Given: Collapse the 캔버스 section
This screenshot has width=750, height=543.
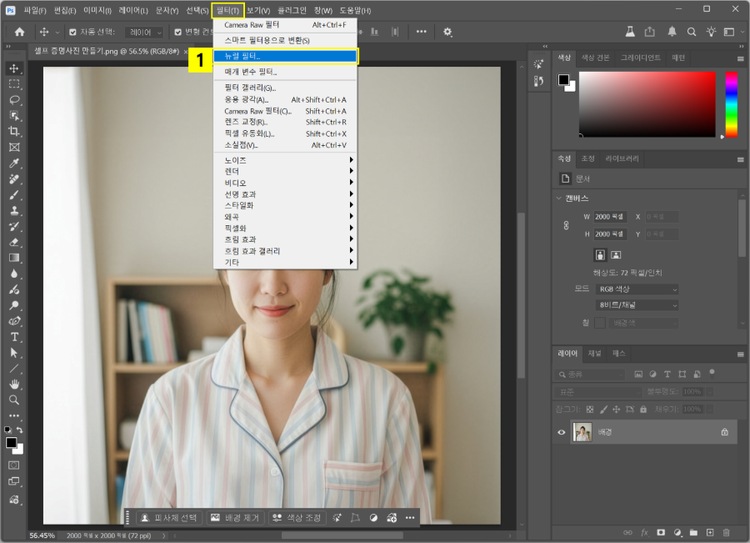Looking at the screenshot, I should (x=559, y=198).
